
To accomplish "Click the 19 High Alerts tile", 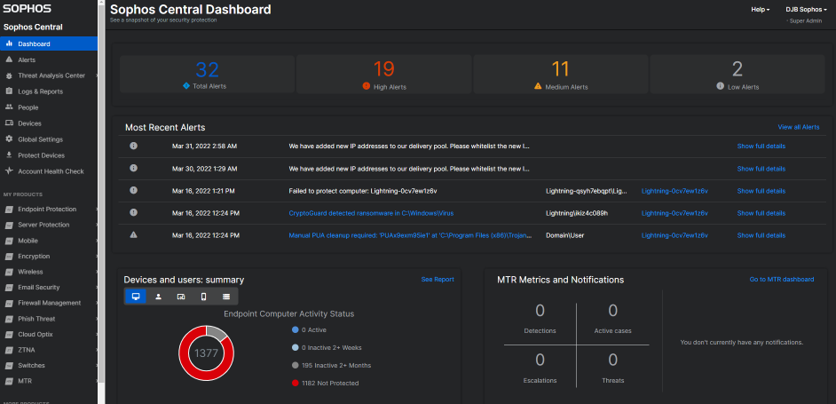I will click(384, 74).
